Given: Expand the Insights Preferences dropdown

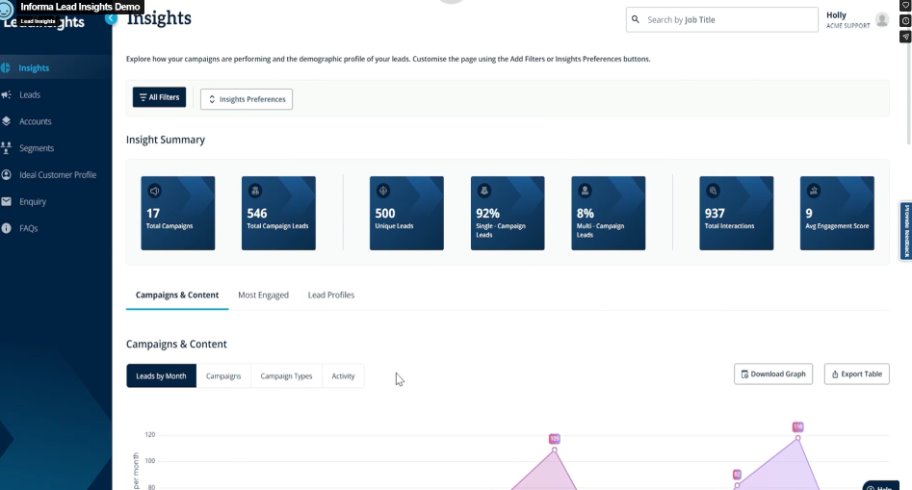Looking at the screenshot, I should [246, 99].
